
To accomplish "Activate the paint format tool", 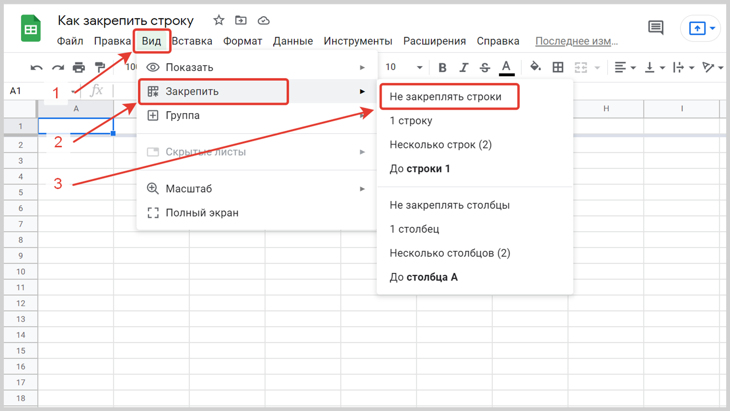I will [100, 67].
